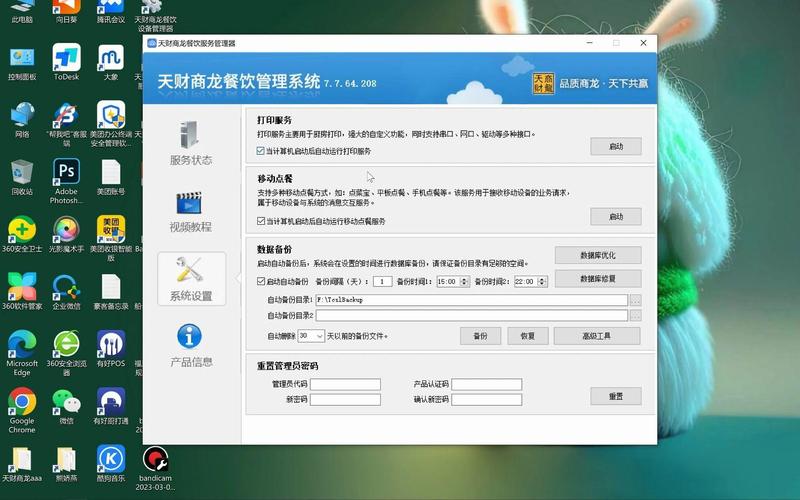Browse for 自动备份目录2 folder
The height and width of the screenshot is (500, 800).
pos(635,316)
